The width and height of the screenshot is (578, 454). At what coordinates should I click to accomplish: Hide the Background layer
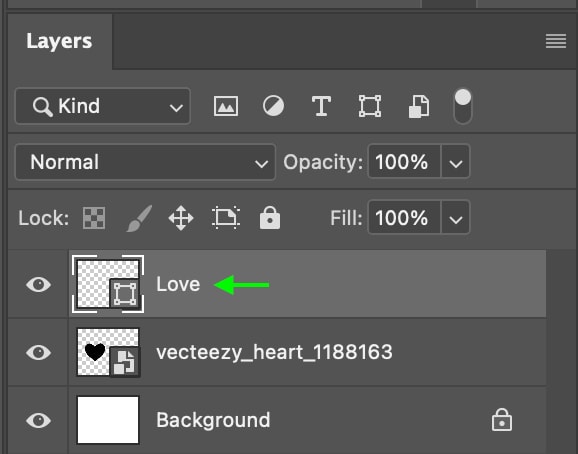point(38,420)
